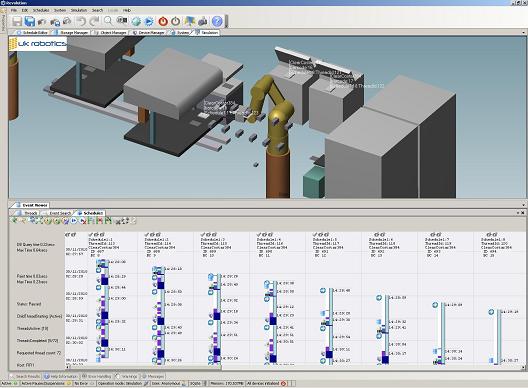Click the first timeline marker in Schedule1:8 column
The height and width of the screenshot is (388, 528).
coord(491,312)
